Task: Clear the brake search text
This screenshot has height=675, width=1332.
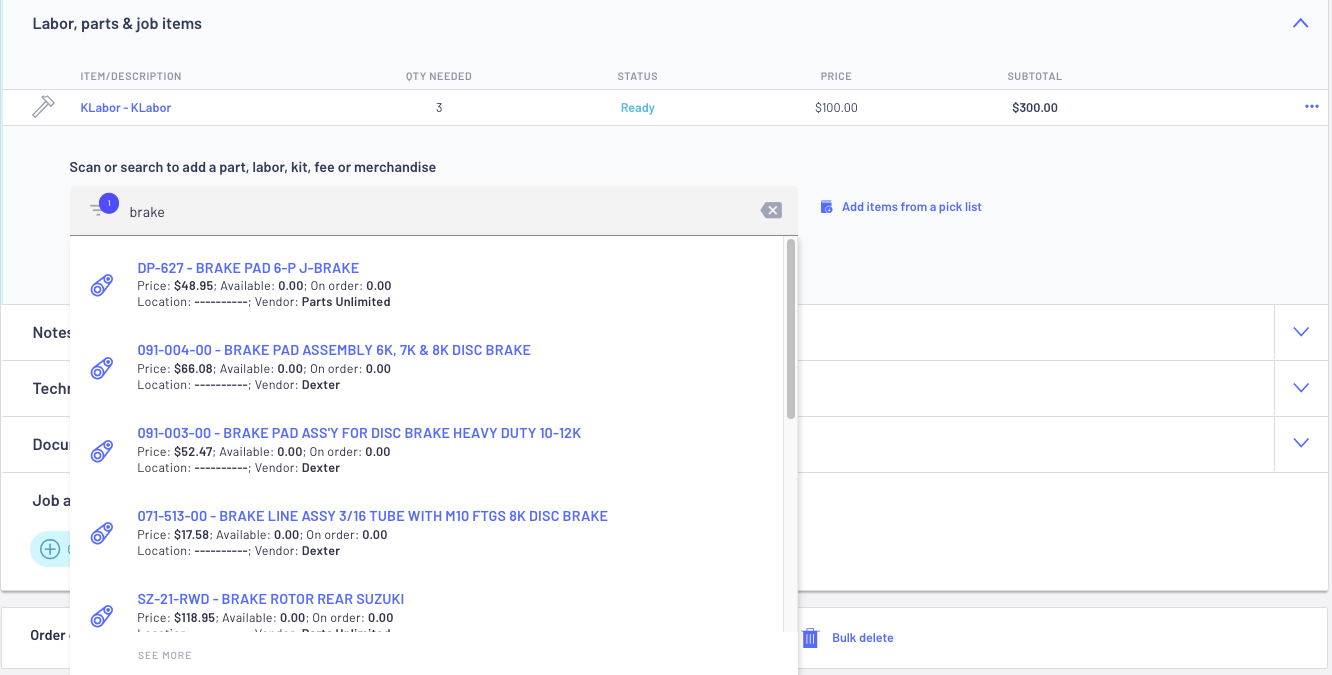Action: (771, 210)
